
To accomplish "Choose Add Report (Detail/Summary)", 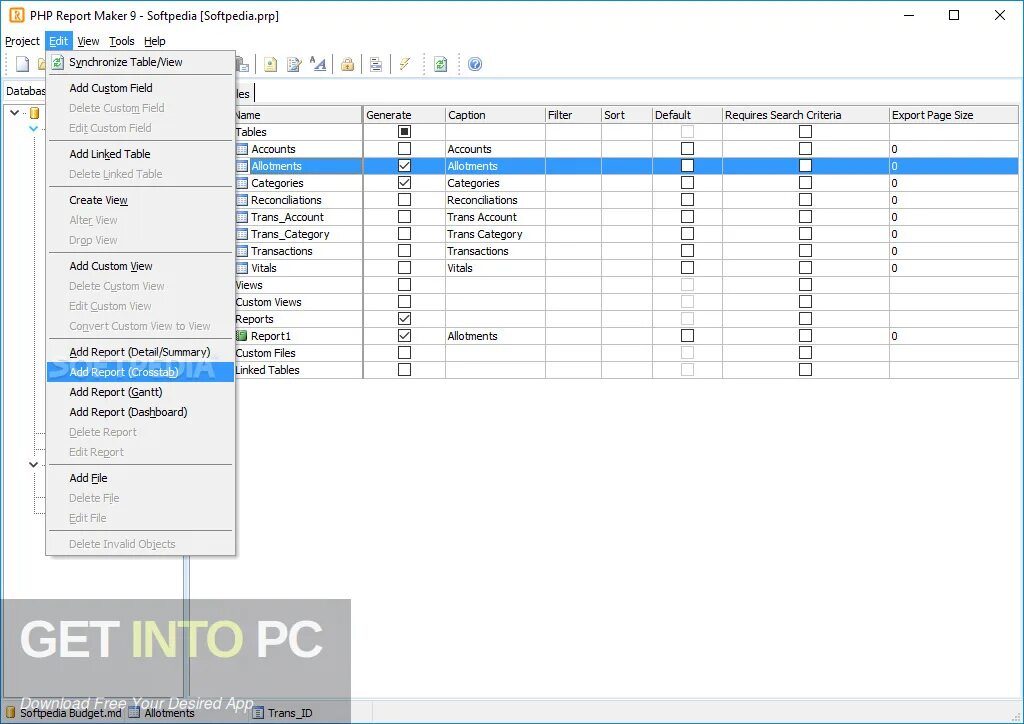I will (140, 352).
